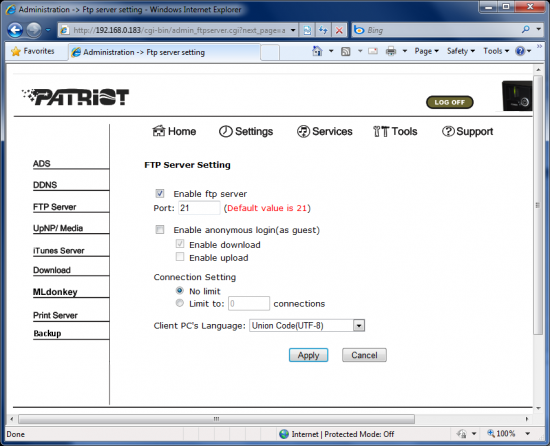Click the vertical scrollbar thumb
Screen dimensions: 550x446
(x=537, y=205)
